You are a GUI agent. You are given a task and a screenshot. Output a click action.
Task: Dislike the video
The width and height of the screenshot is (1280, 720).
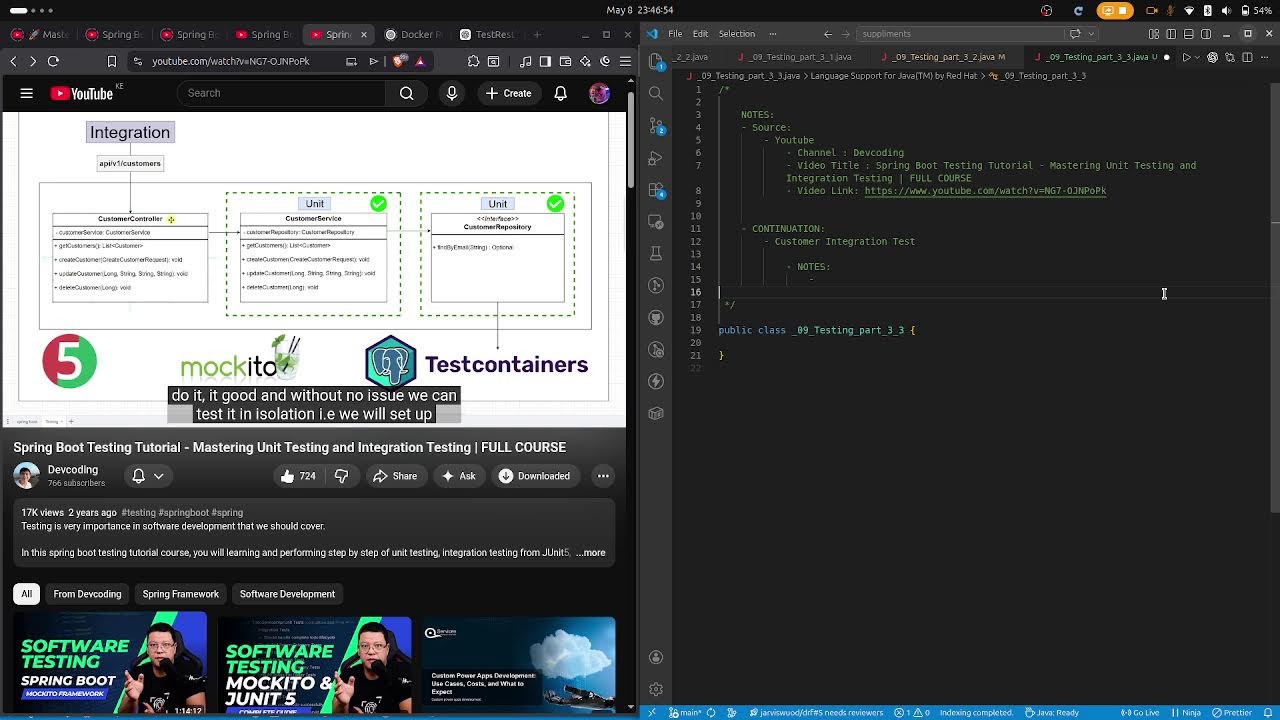(341, 476)
